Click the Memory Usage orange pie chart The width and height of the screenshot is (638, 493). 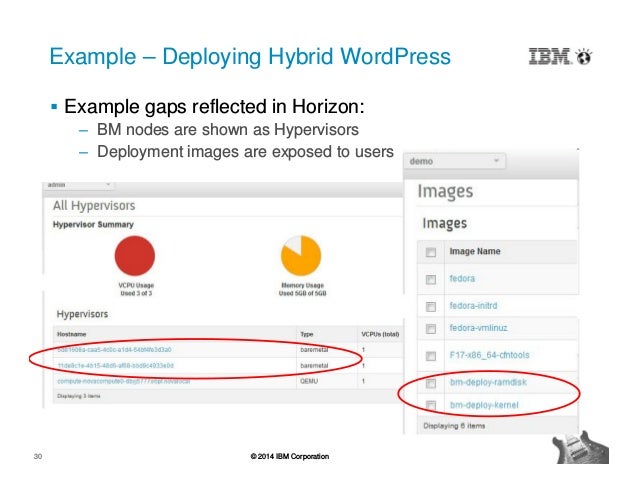pos(301,256)
